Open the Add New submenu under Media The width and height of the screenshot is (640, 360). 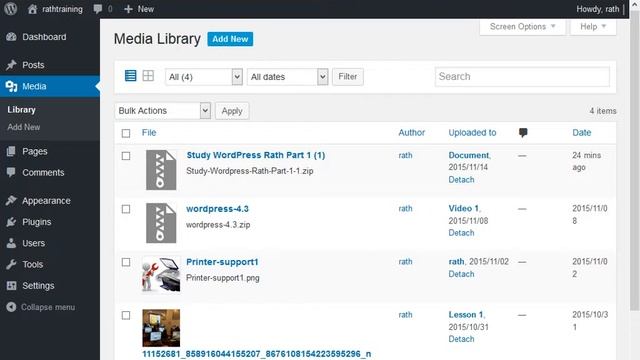(24, 127)
